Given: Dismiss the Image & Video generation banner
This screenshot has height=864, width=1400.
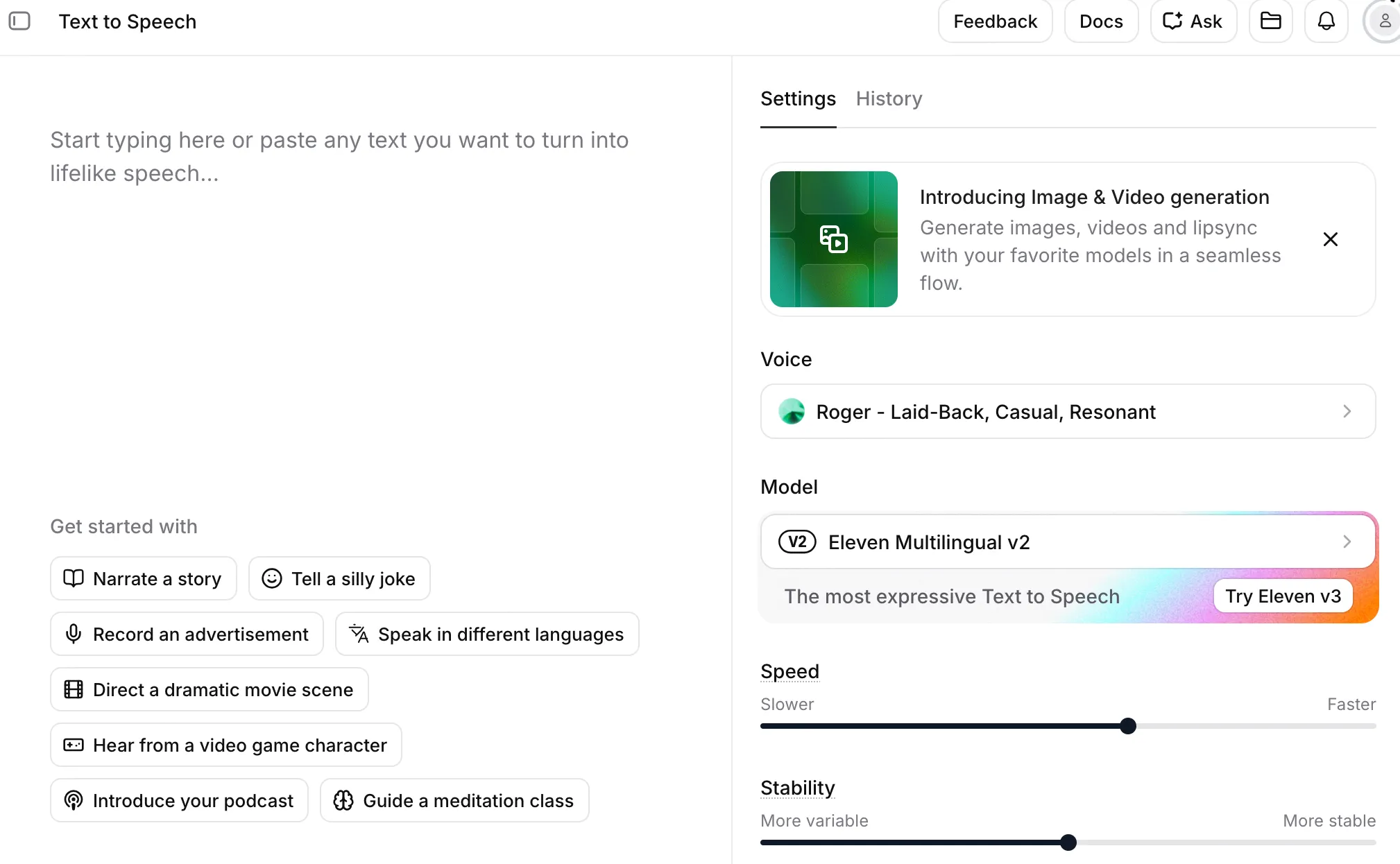Looking at the screenshot, I should [x=1331, y=239].
